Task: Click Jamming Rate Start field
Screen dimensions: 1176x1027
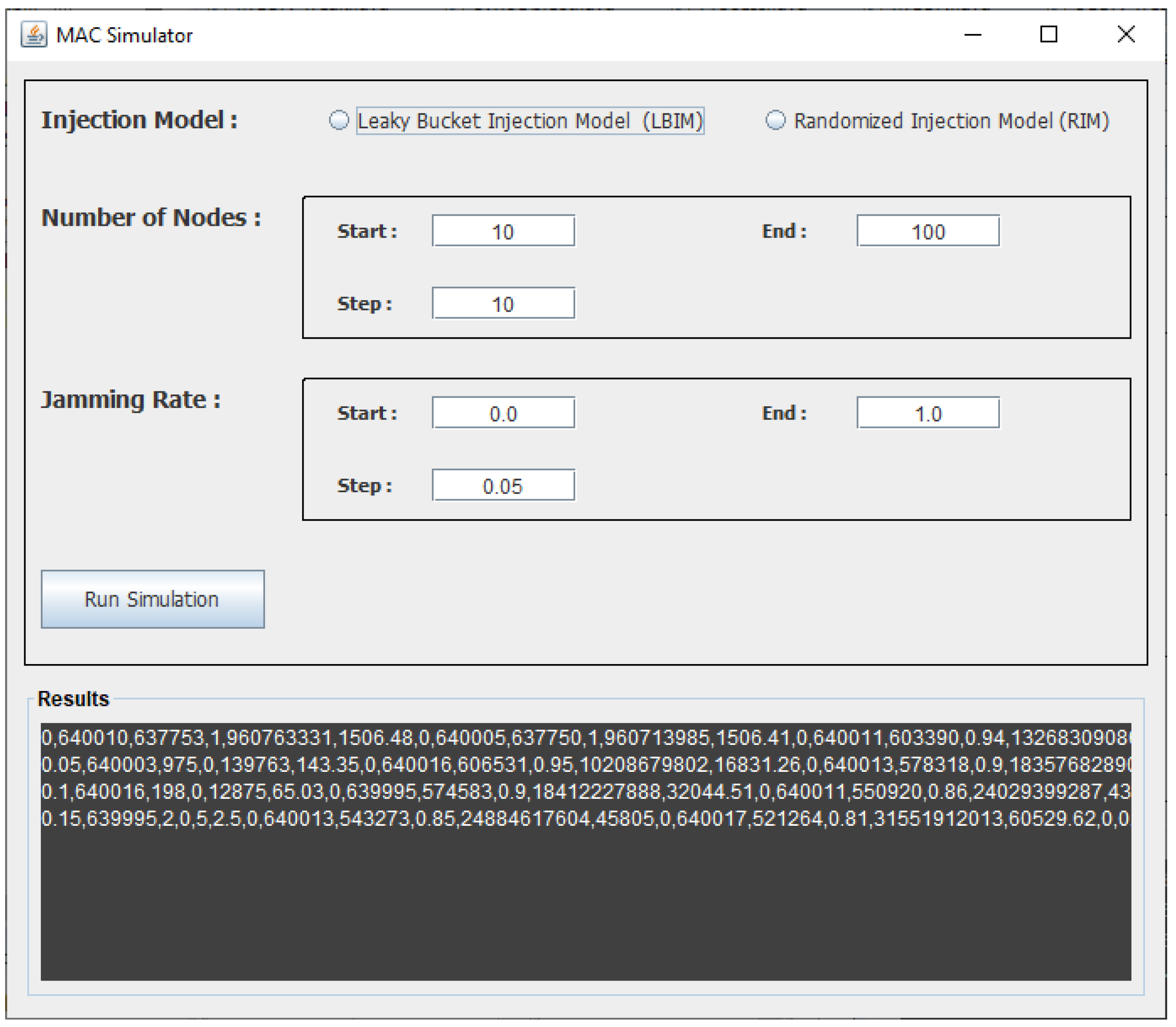Action: pyautogui.click(x=503, y=413)
